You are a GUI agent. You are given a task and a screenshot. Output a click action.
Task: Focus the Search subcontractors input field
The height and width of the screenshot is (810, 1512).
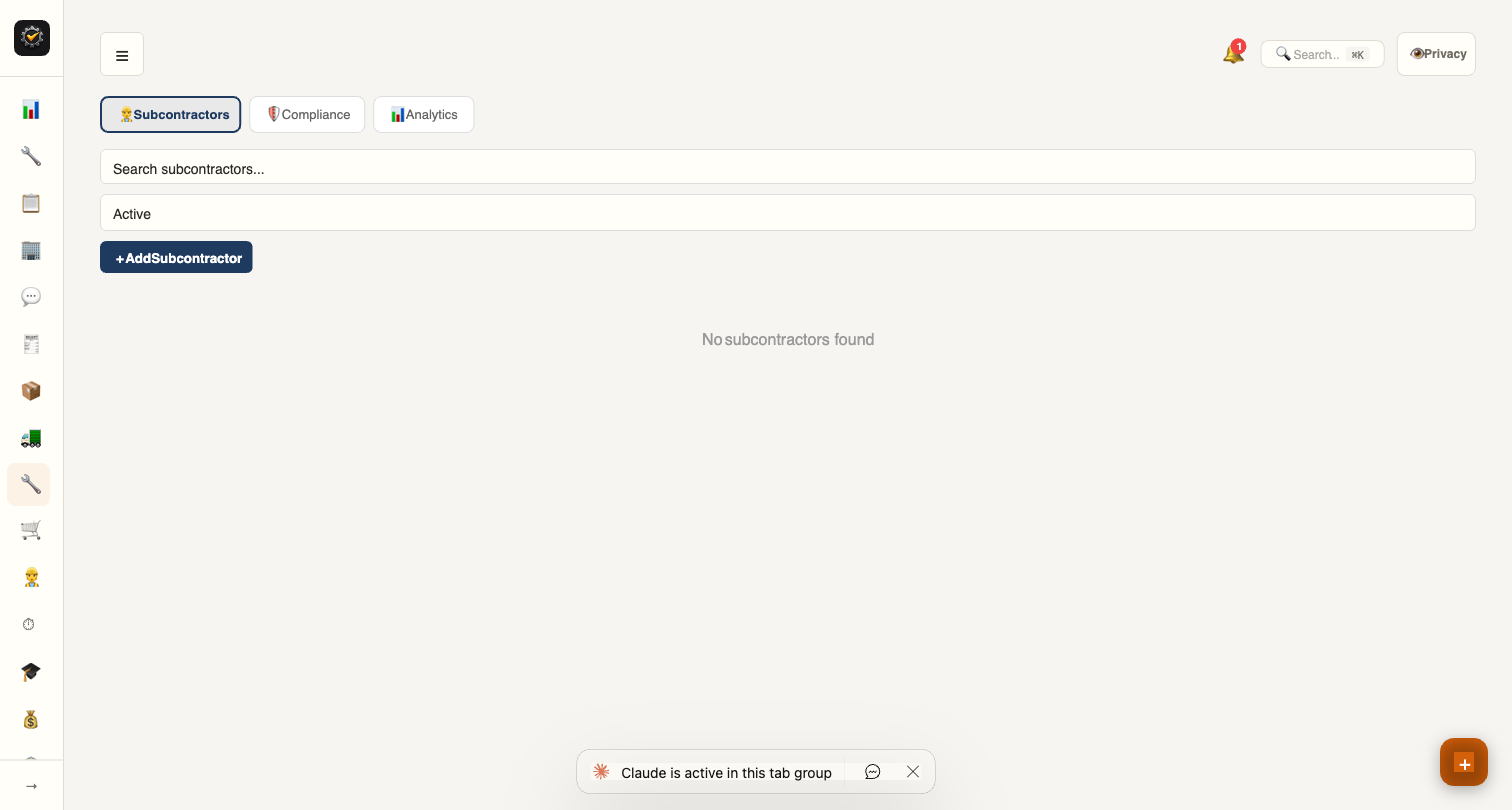788,167
